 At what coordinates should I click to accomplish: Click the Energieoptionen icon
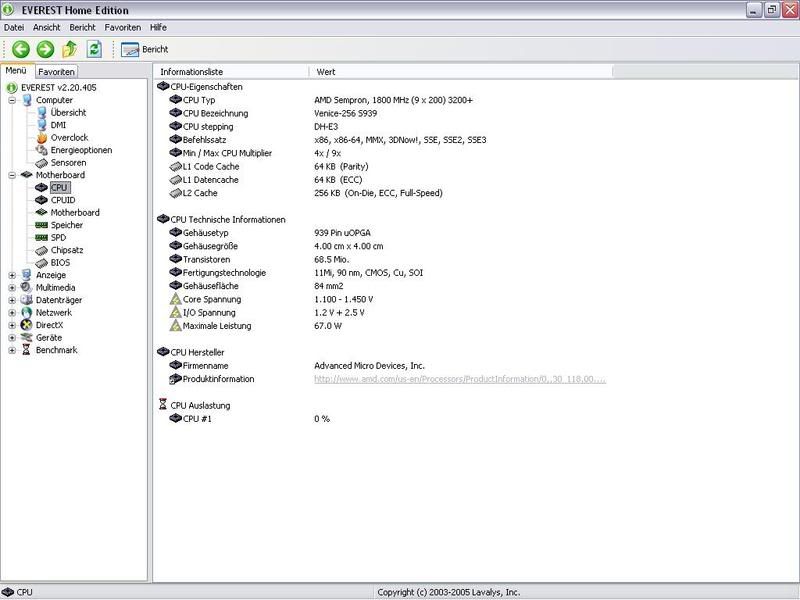[x=42, y=150]
